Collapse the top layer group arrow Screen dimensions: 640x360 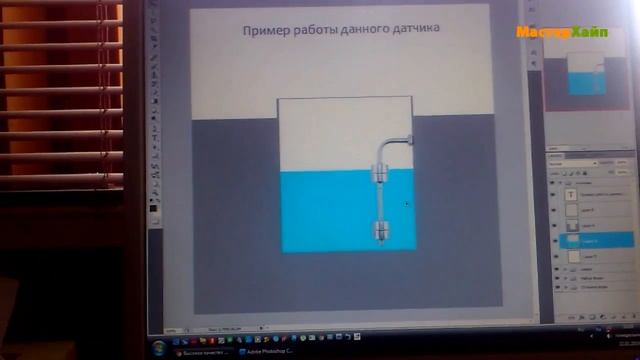[560, 183]
